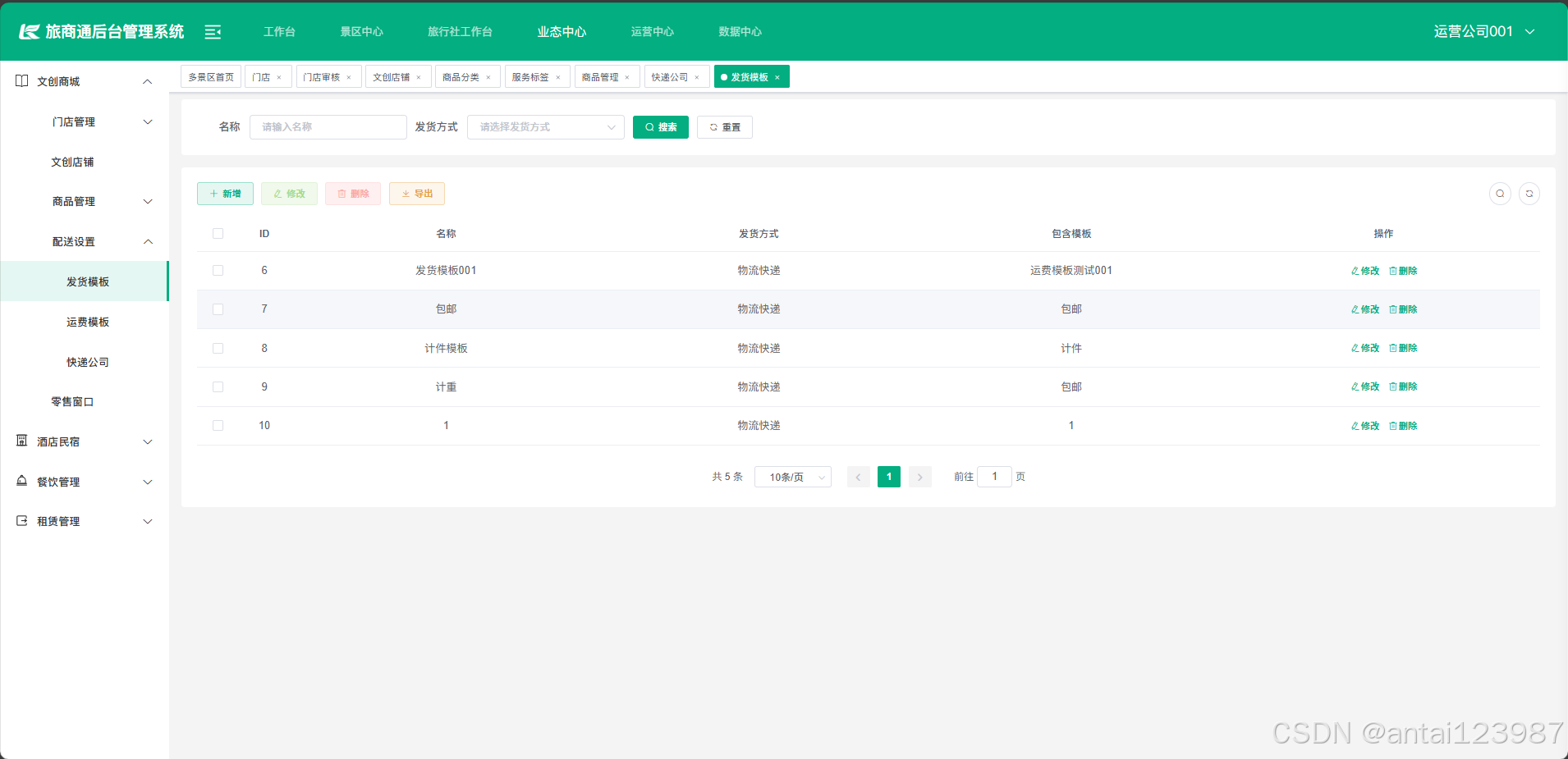1568x759 pixels.
Task: Open 旅行社工作台 in top navigation
Action: pyautogui.click(x=460, y=32)
